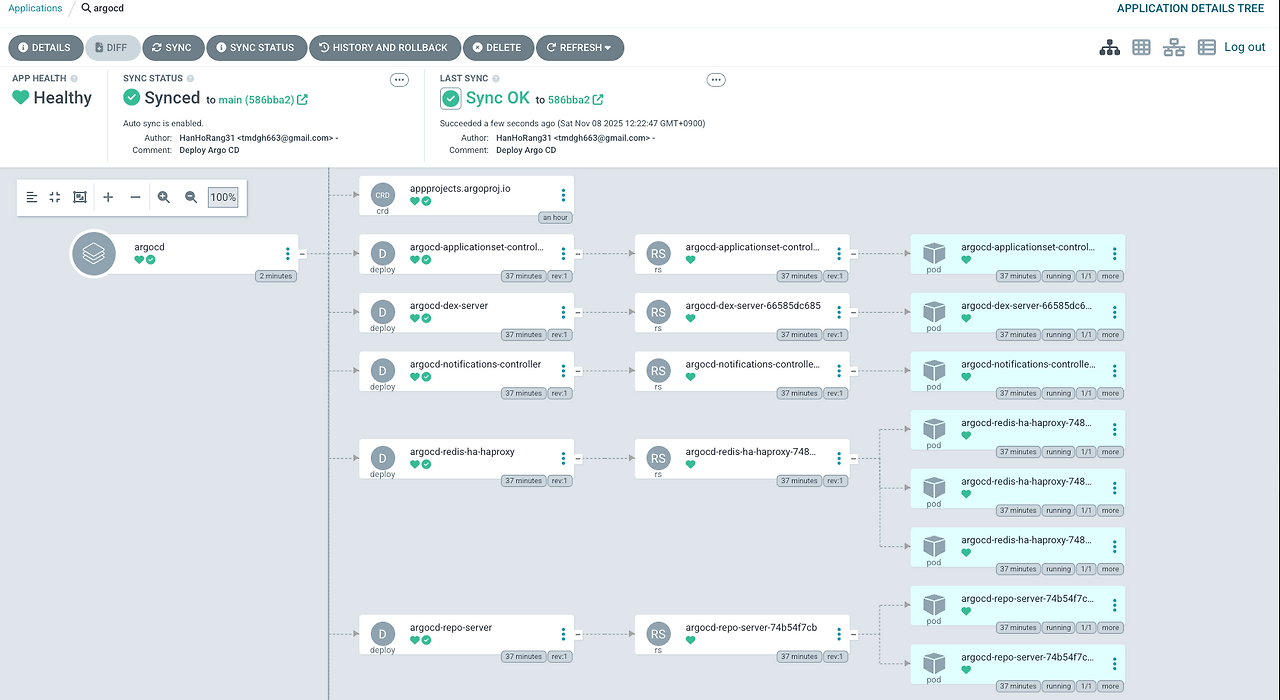Viewport: 1280px width, 700px height.
Task: Open kebab menu on argocd-repo-server deployment
Action: click(563, 634)
